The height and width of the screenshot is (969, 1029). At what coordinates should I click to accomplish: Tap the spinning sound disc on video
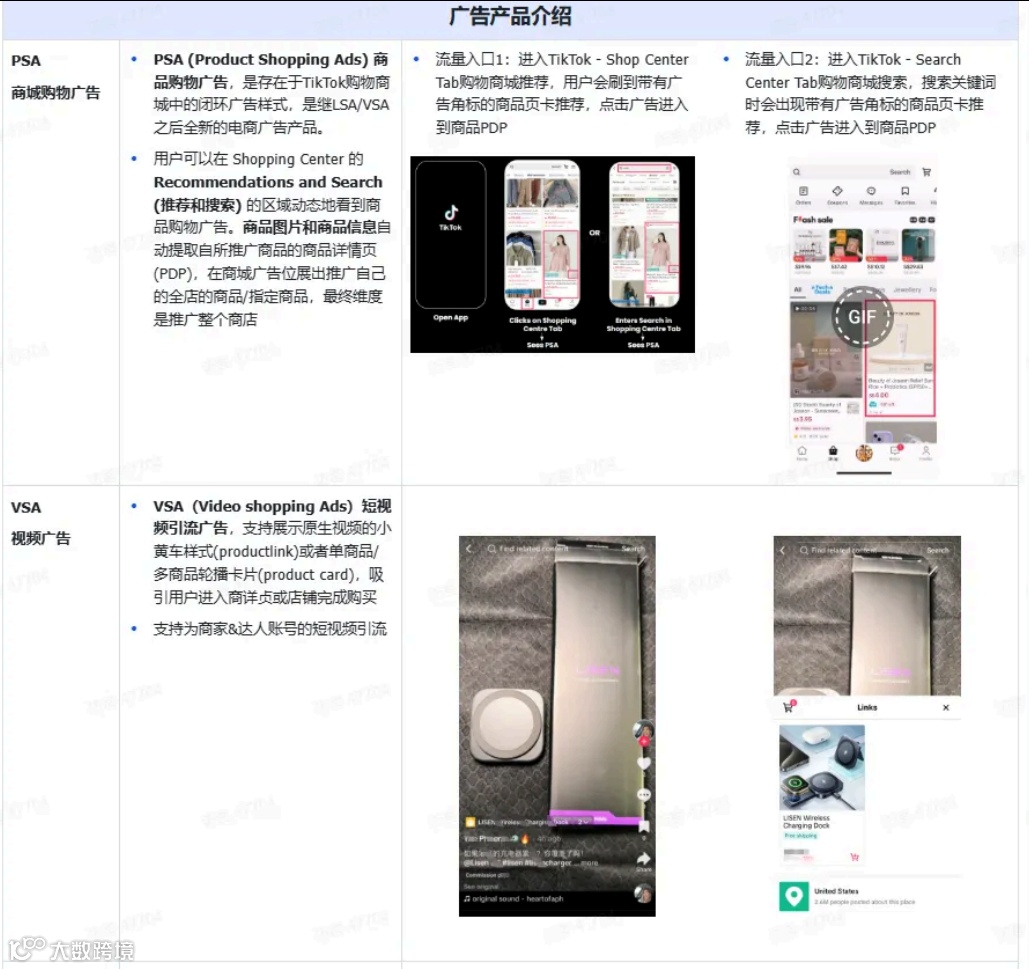click(x=643, y=894)
